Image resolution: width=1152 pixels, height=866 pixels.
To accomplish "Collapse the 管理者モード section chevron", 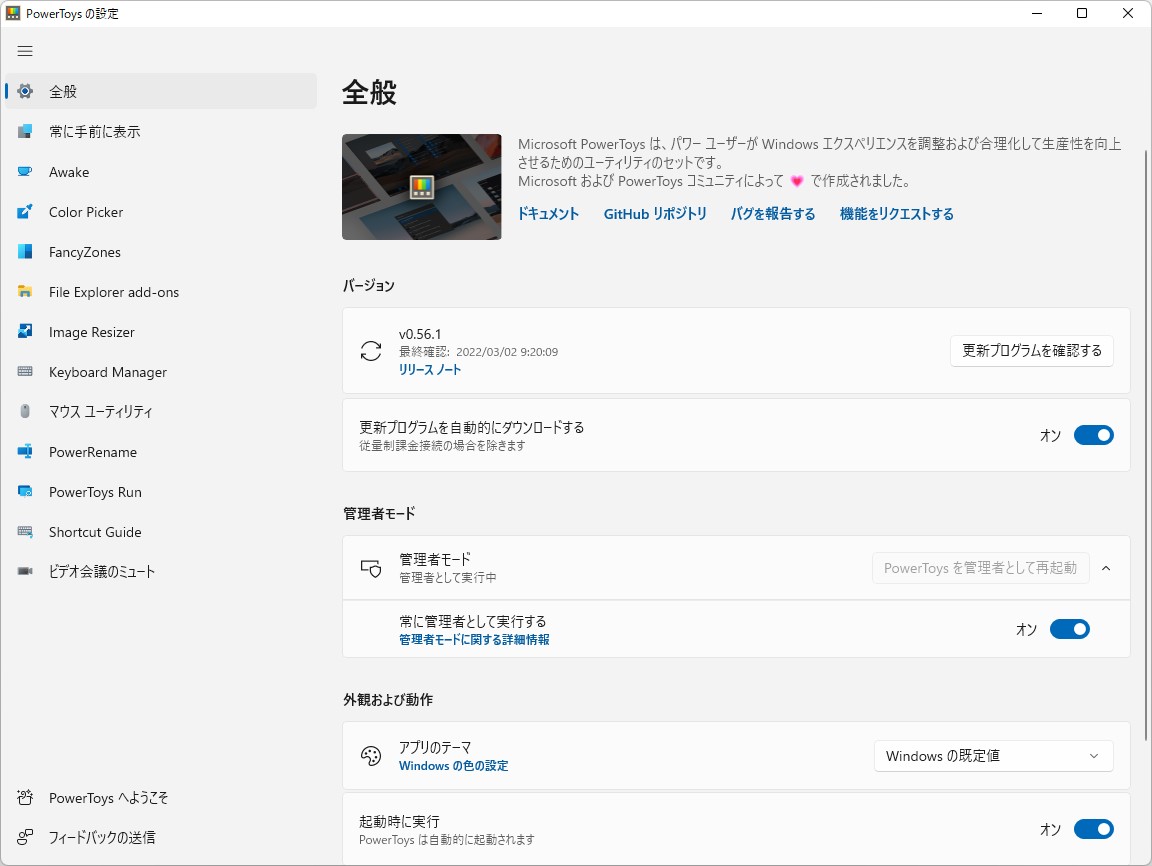I will pos(1106,569).
